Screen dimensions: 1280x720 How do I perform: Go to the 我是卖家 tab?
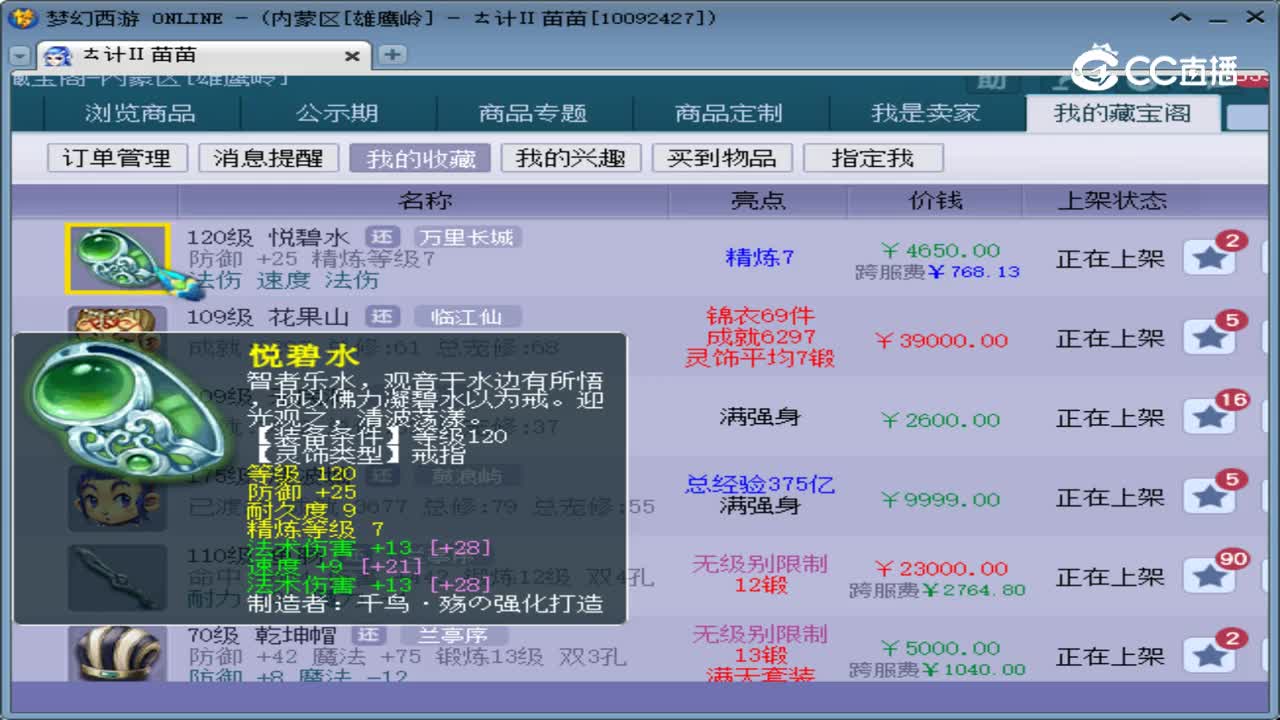[x=925, y=113]
